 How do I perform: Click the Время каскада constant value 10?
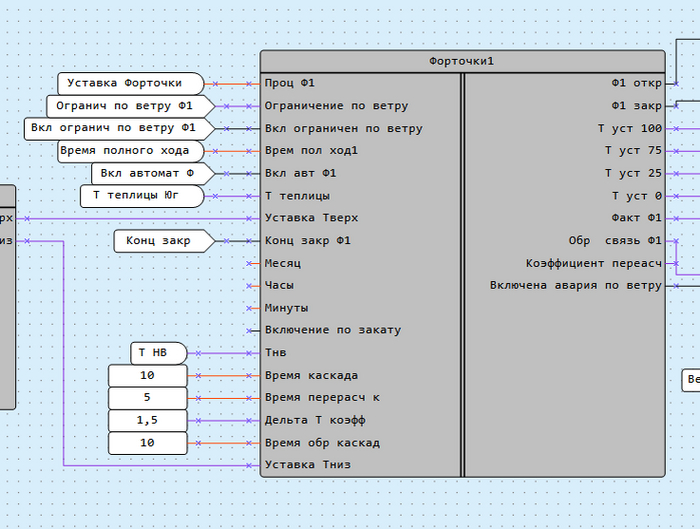[x=147, y=375]
